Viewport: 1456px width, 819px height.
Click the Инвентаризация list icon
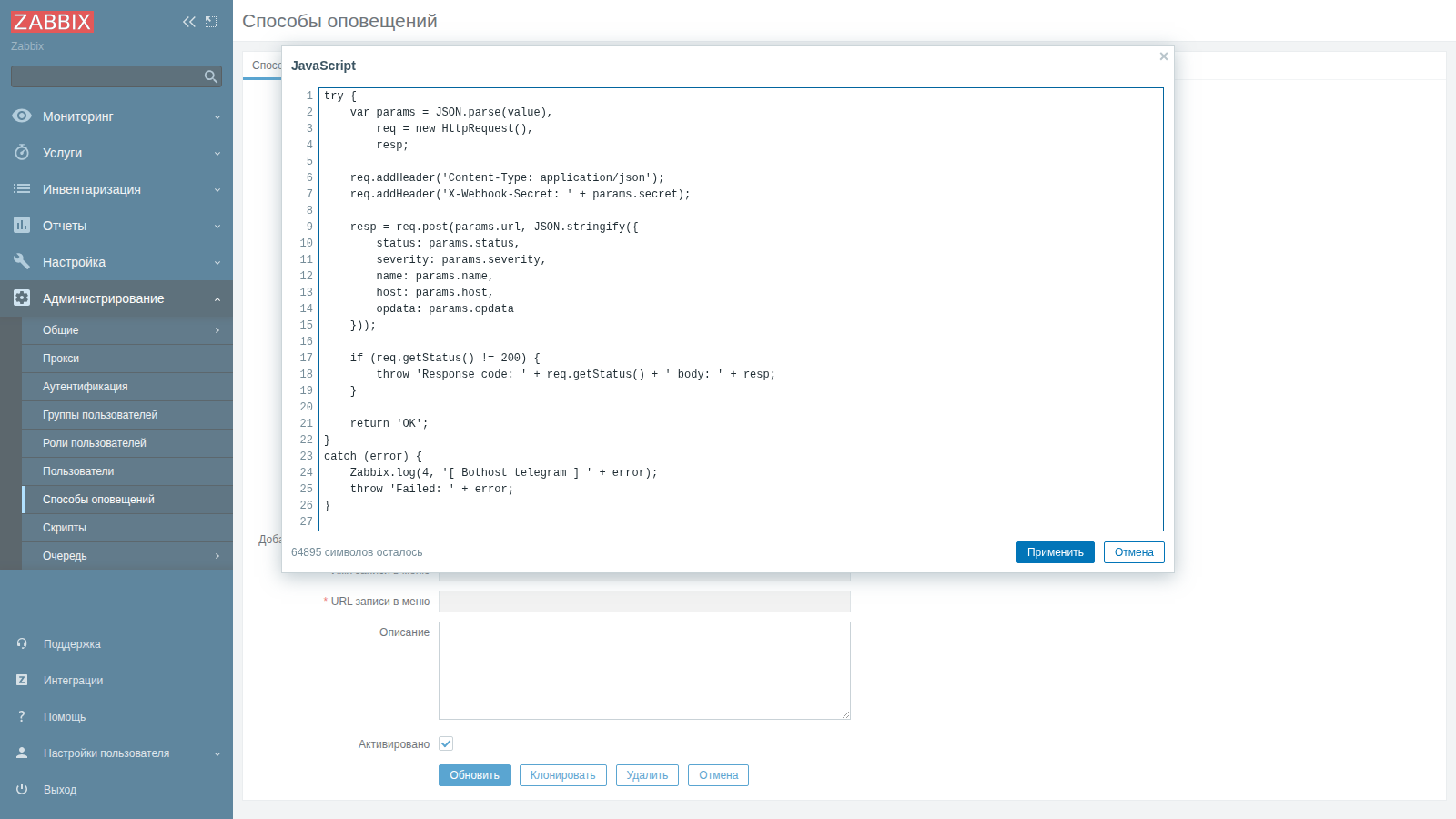[x=22, y=188]
